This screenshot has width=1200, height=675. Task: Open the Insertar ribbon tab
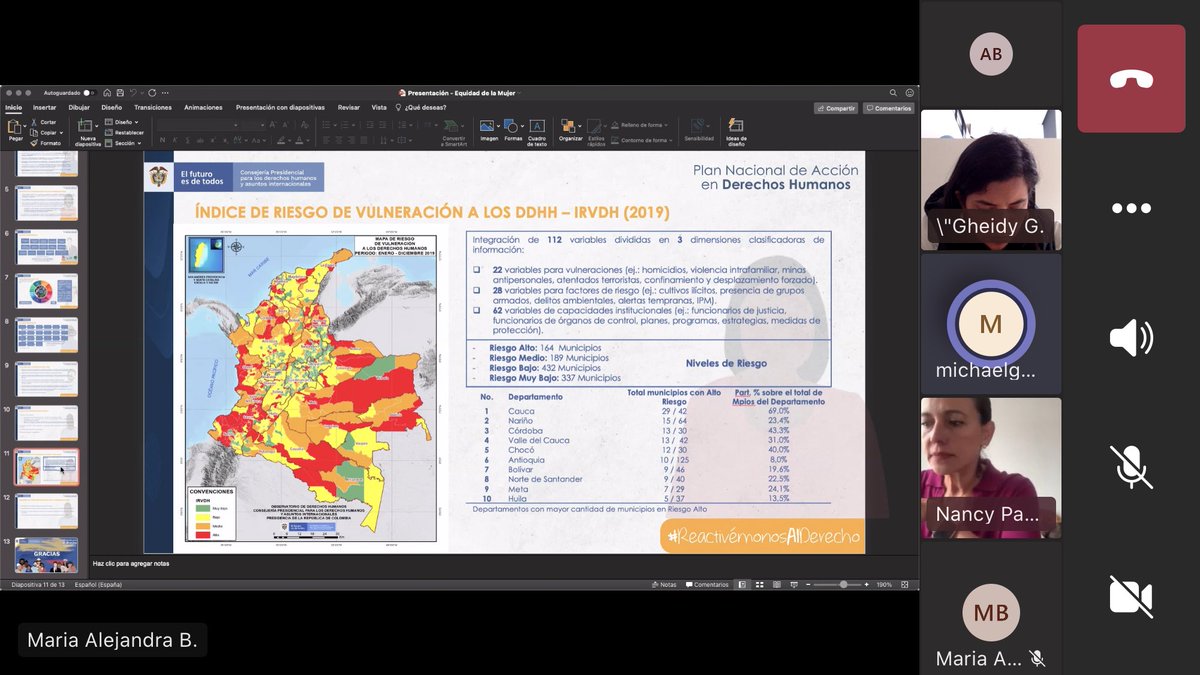point(45,107)
